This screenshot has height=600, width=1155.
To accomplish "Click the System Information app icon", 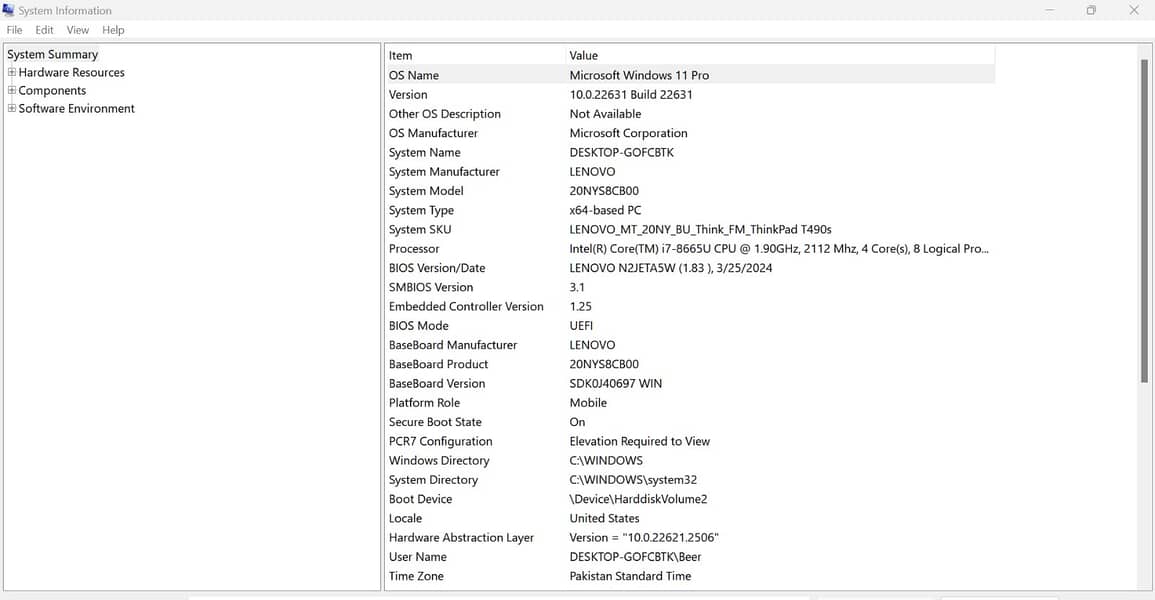I will tap(8, 10).
